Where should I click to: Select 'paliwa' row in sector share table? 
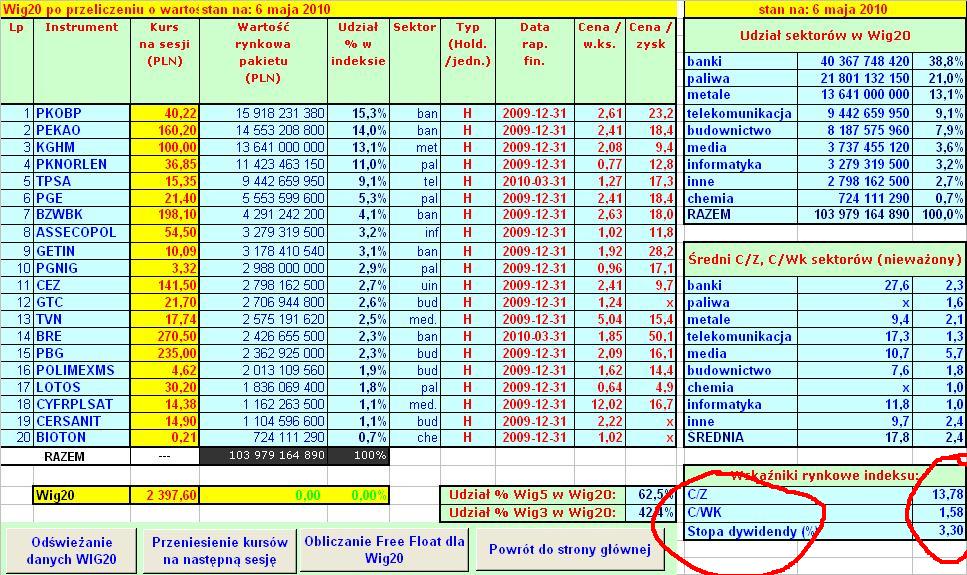click(825, 78)
